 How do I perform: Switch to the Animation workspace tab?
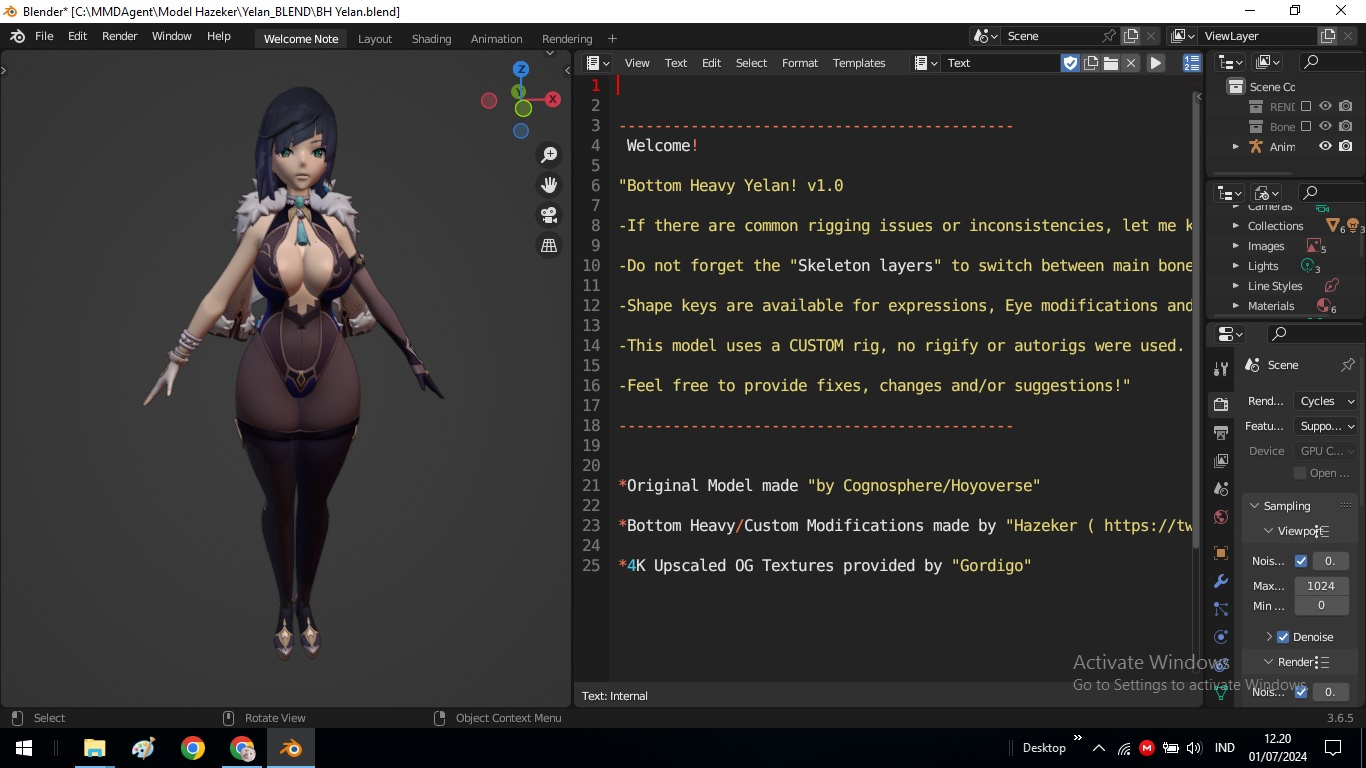[496, 39]
